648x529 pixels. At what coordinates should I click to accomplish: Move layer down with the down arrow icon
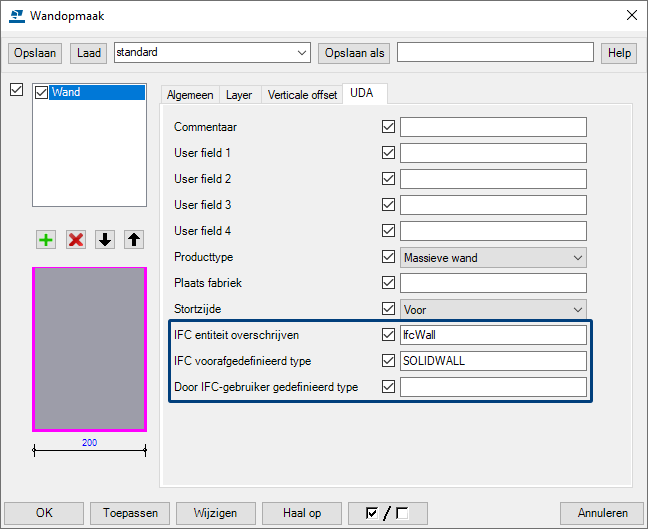pos(105,240)
